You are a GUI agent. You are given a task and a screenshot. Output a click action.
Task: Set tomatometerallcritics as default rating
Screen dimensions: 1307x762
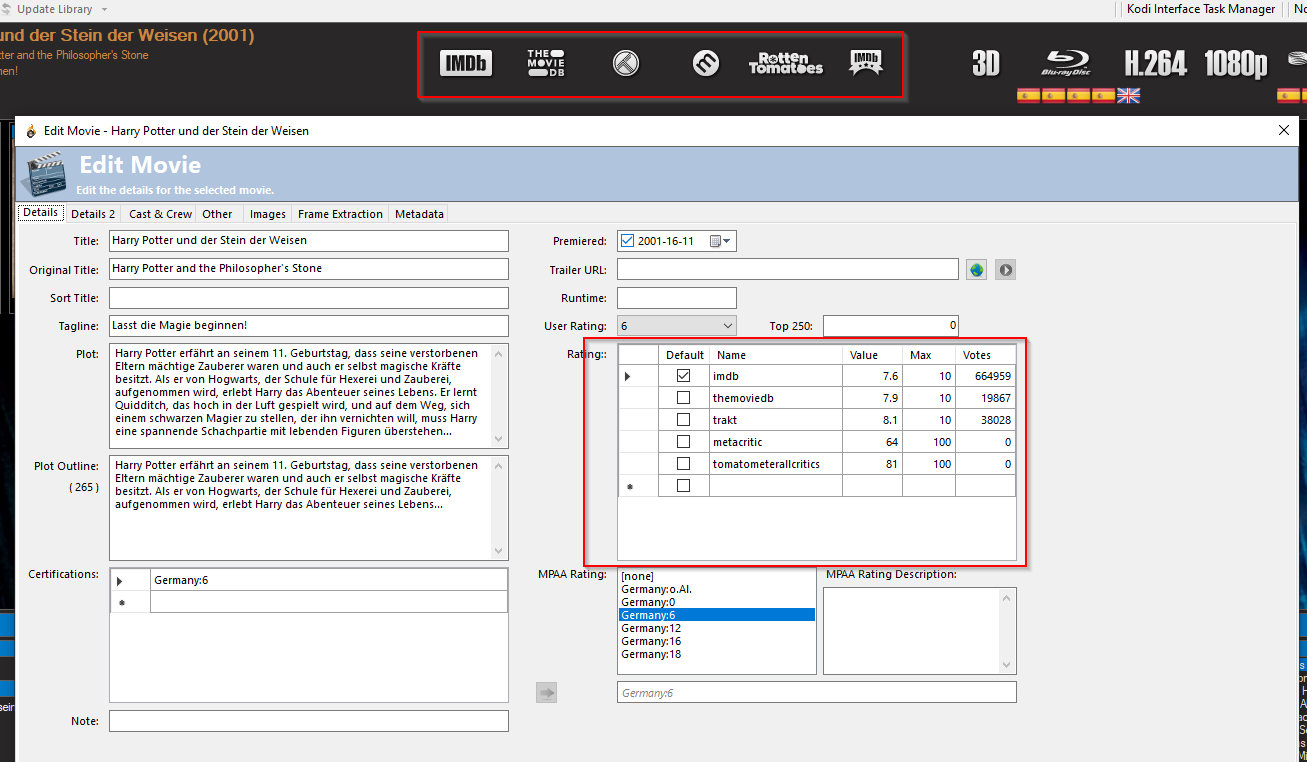click(x=683, y=464)
